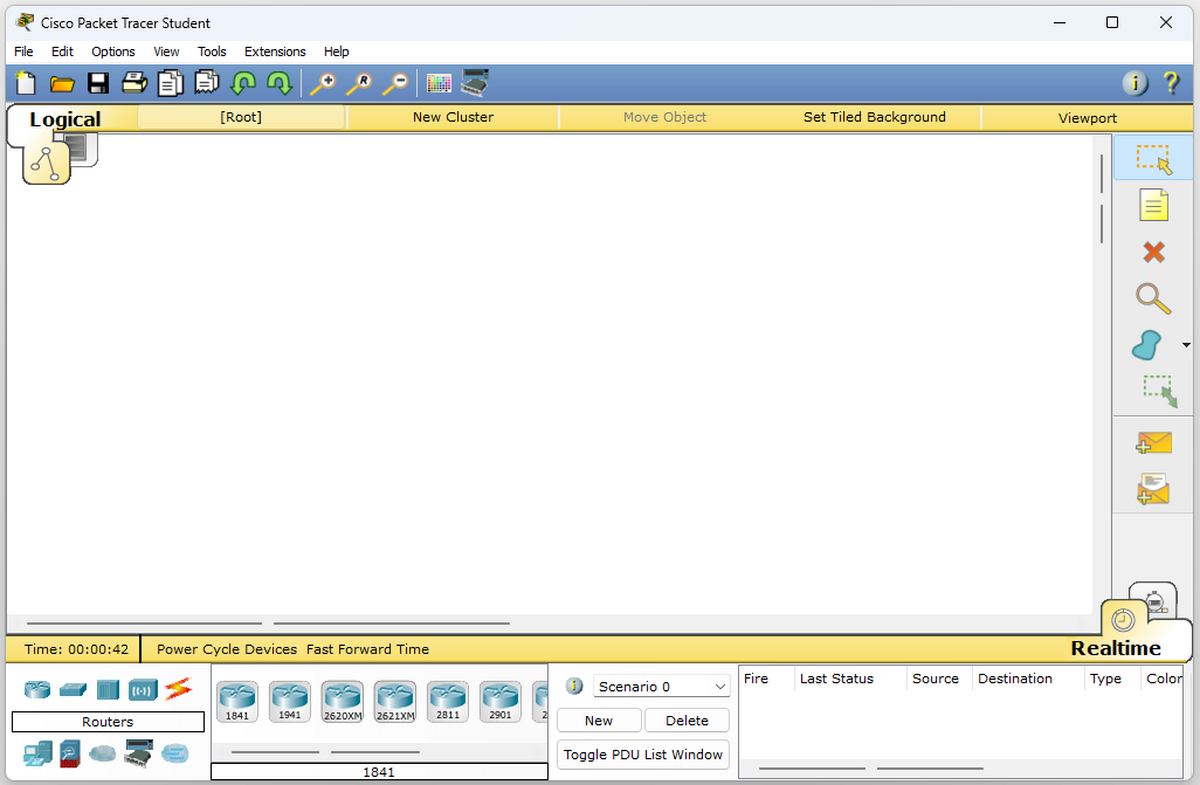Screen dimensions: 1200x785
Task: Open help via the question mark icon
Action: click(1171, 84)
